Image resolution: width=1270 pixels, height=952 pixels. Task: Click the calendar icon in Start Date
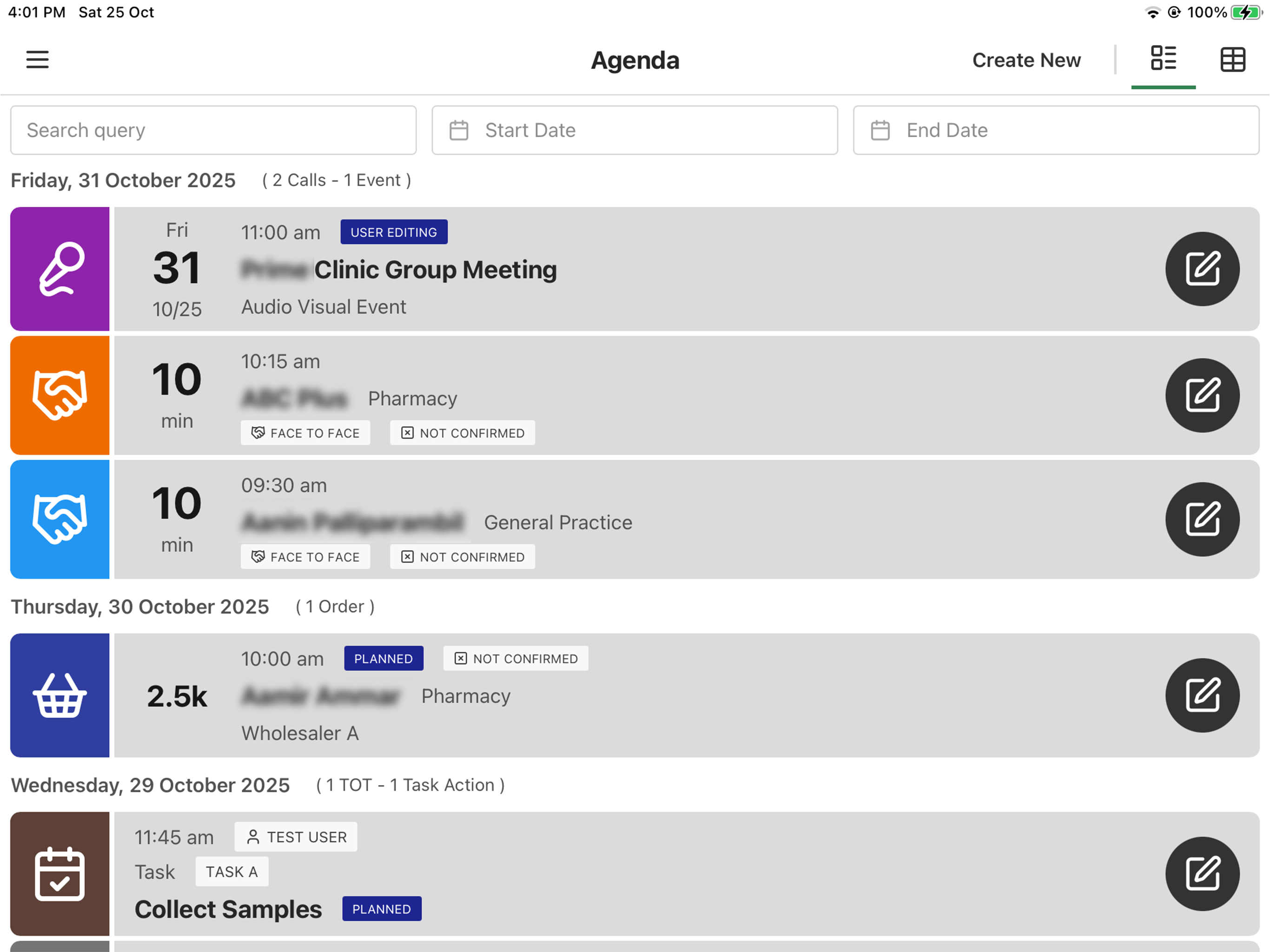(459, 130)
